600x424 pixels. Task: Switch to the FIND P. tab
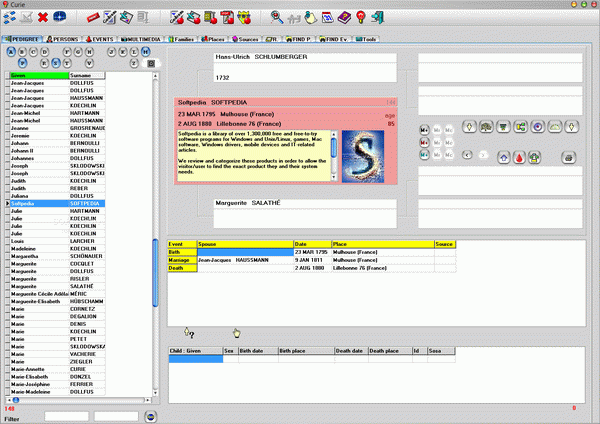[299, 39]
